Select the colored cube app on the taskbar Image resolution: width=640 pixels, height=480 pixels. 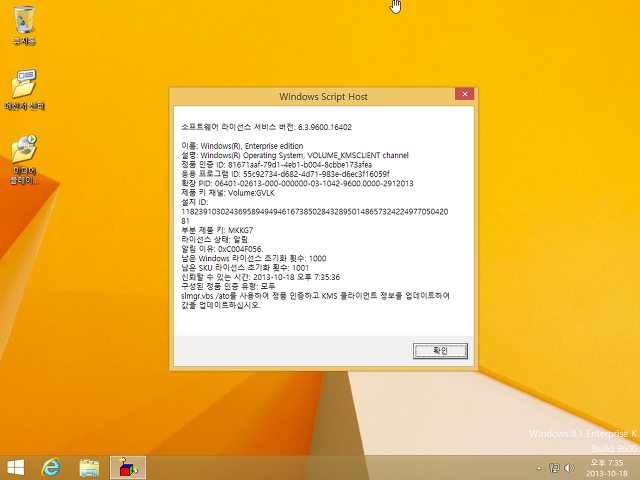(x=128, y=467)
